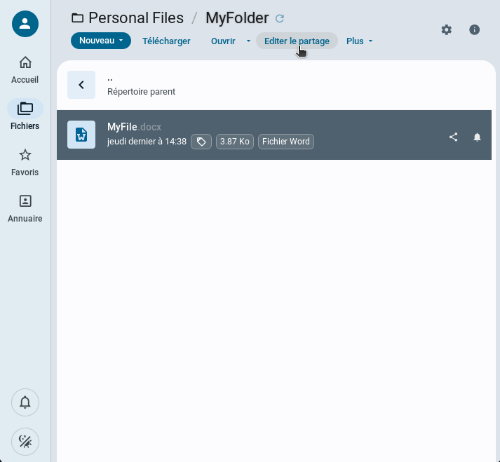500x462 pixels.
Task: Toggle the light/dark theme icon
Action: click(25, 442)
